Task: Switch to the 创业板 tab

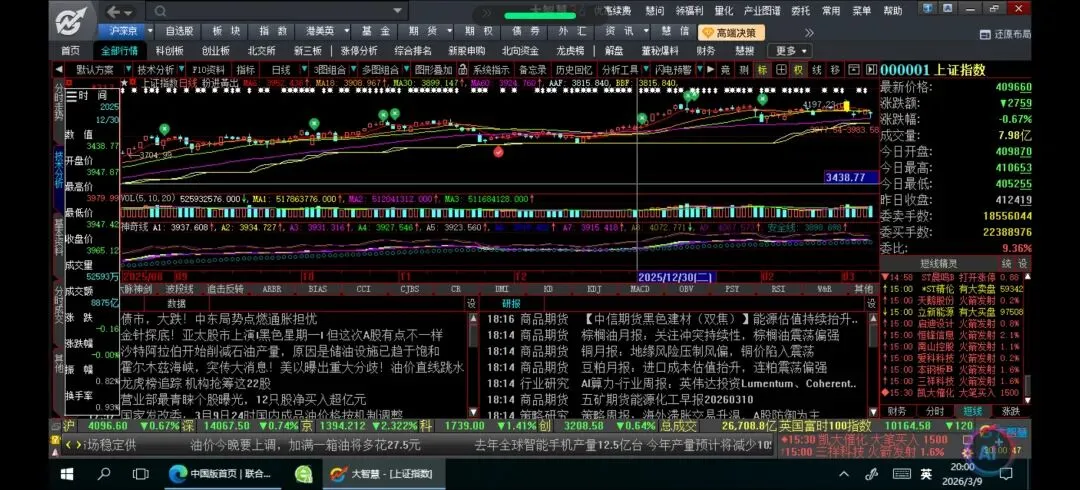Action: [216, 51]
